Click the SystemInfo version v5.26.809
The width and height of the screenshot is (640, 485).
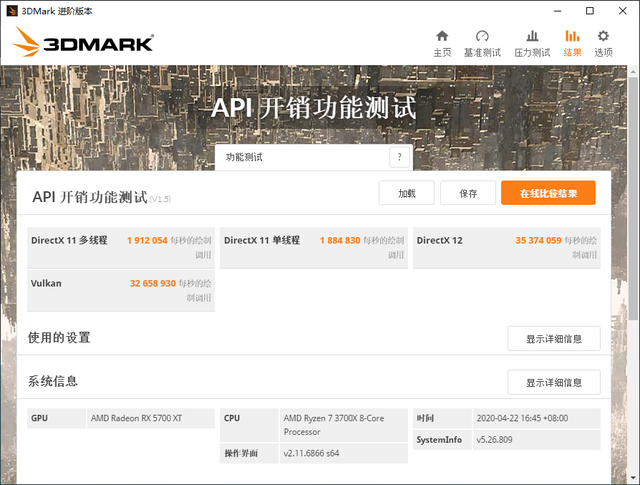(x=494, y=440)
